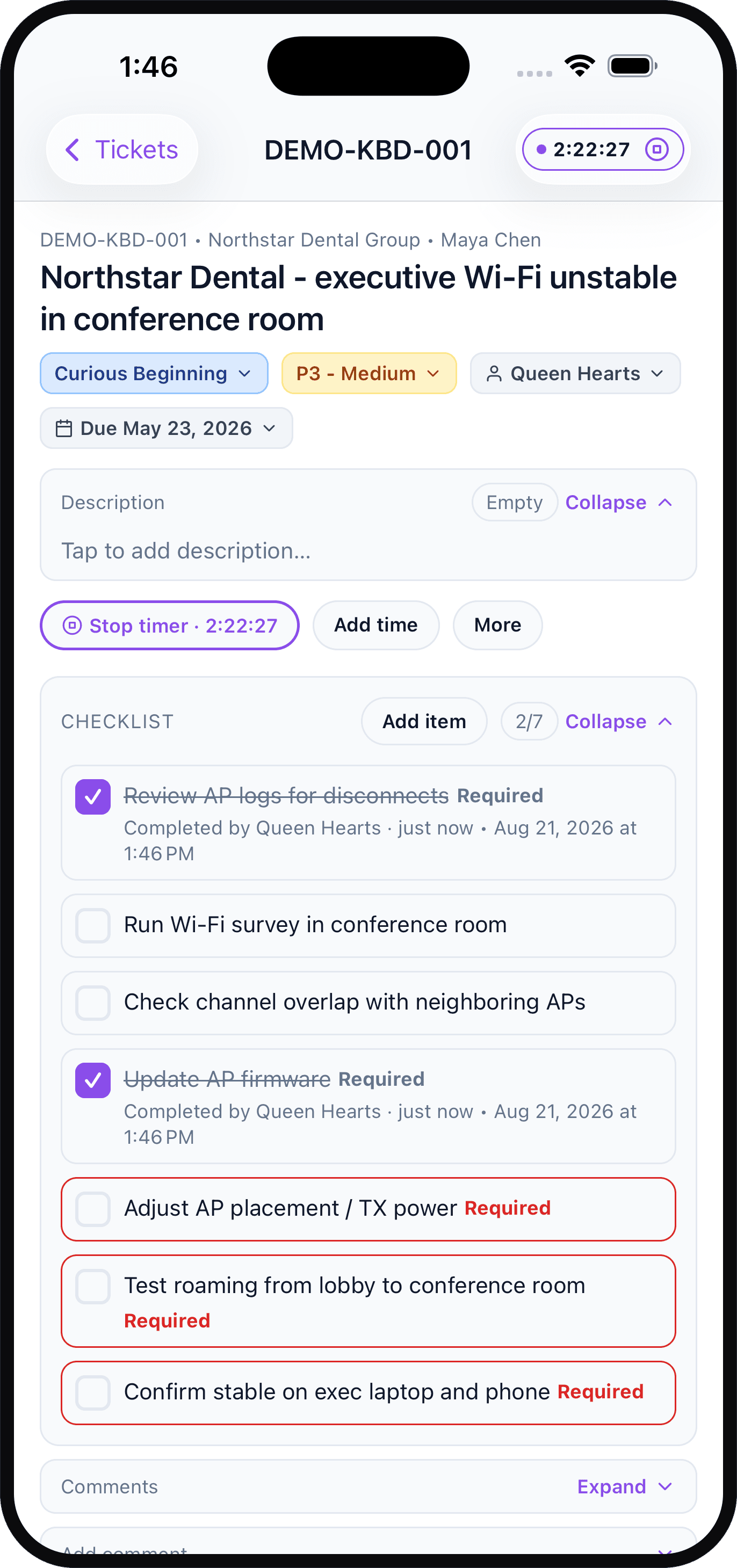Tap Adjust AP placement / TX power text
737x1568 pixels.
pyautogui.click(x=291, y=1208)
